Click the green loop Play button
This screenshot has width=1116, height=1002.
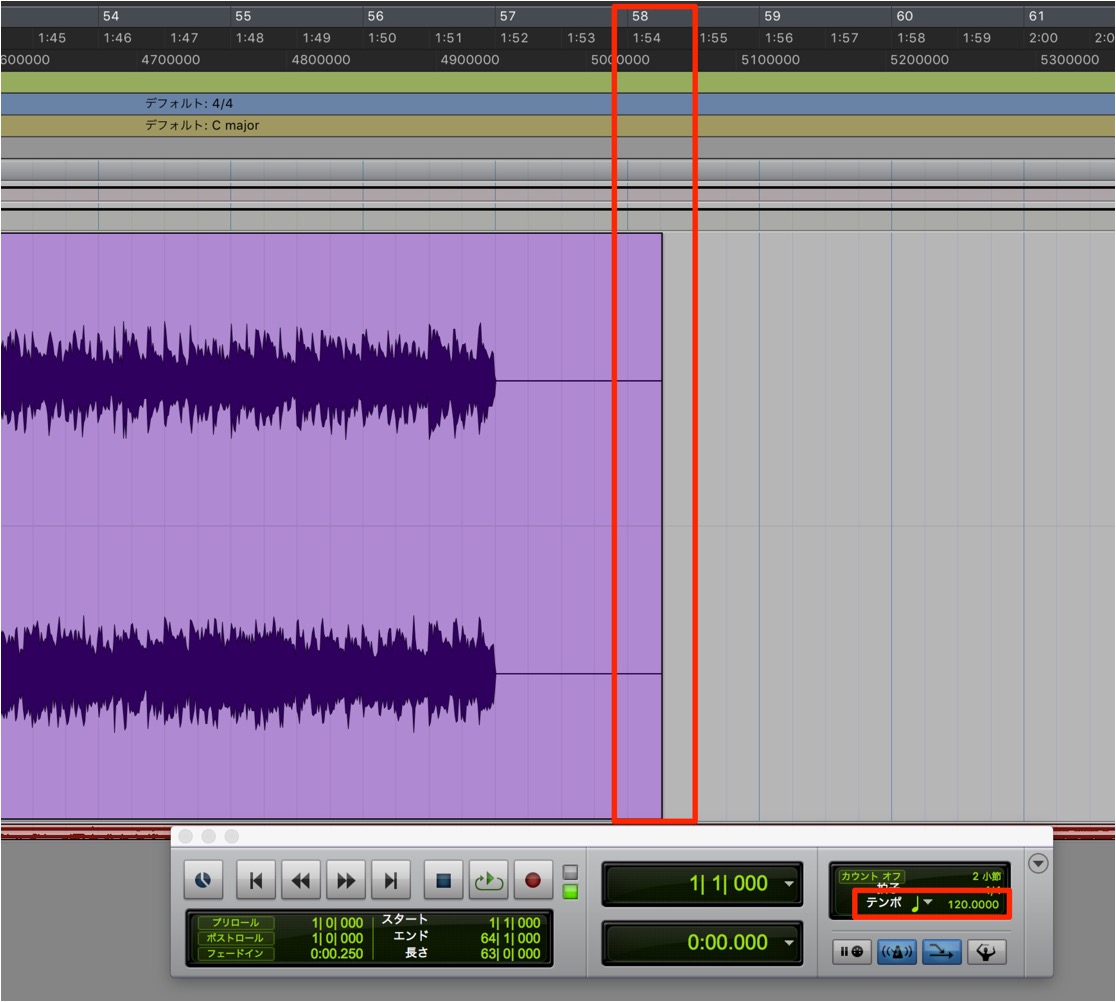click(x=488, y=880)
